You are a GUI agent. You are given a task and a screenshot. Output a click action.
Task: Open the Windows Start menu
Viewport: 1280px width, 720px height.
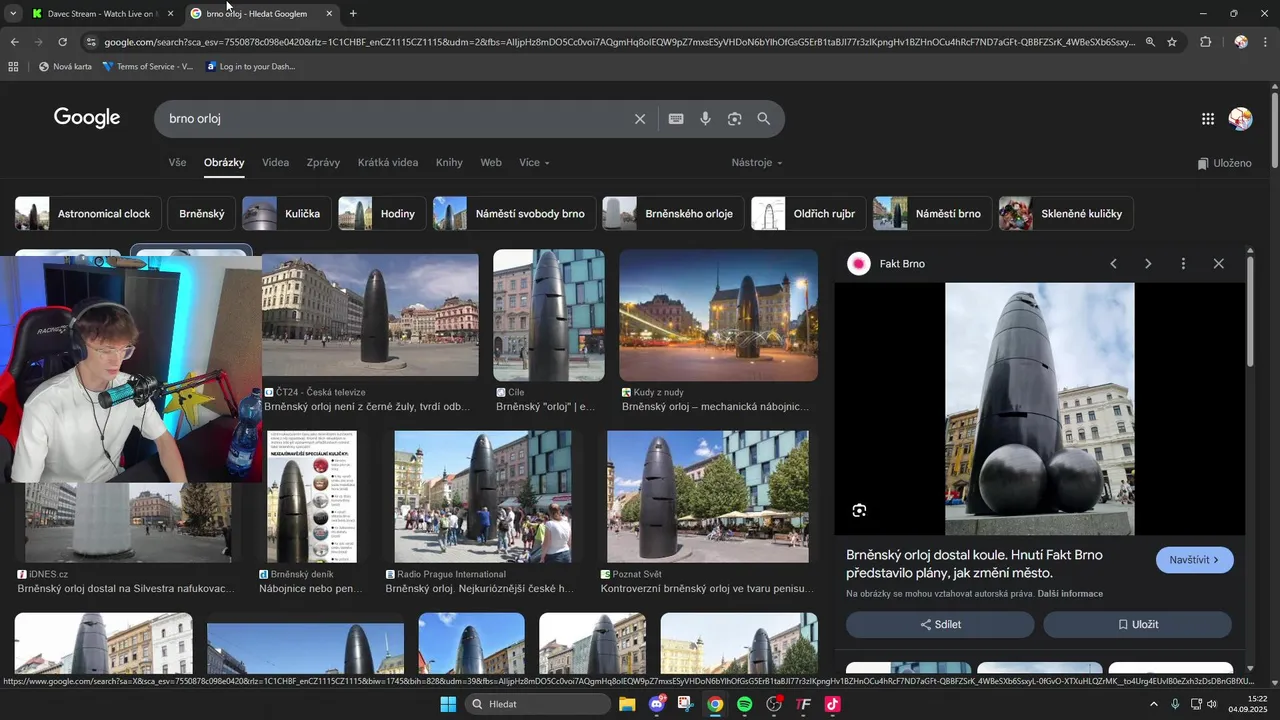click(x=448, y=704)
